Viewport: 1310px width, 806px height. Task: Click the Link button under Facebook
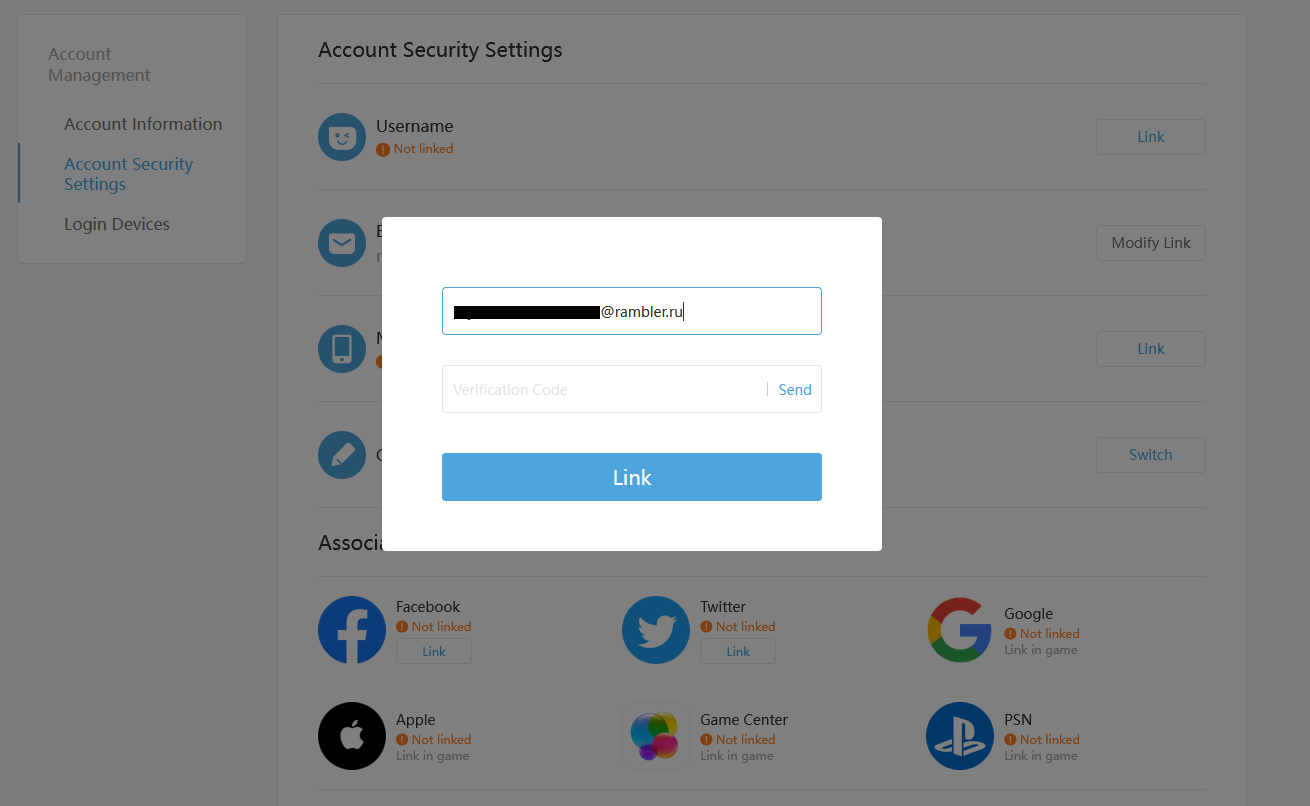(434, 651)
